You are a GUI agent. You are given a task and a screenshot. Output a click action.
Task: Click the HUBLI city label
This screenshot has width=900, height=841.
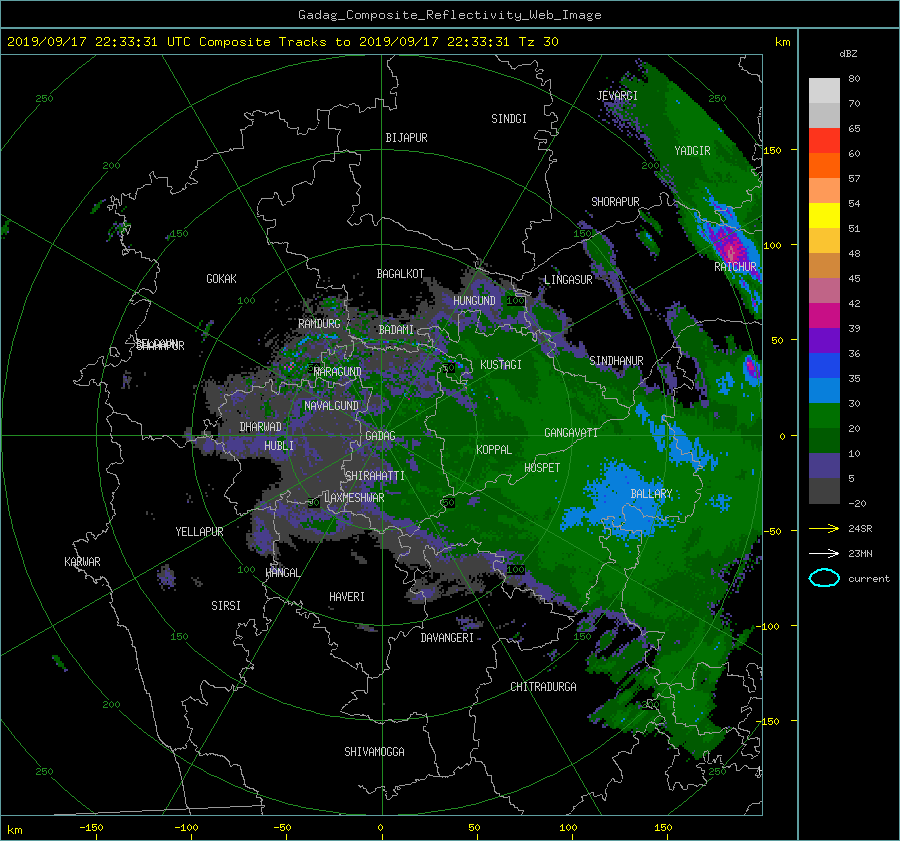tap(279, 445)
